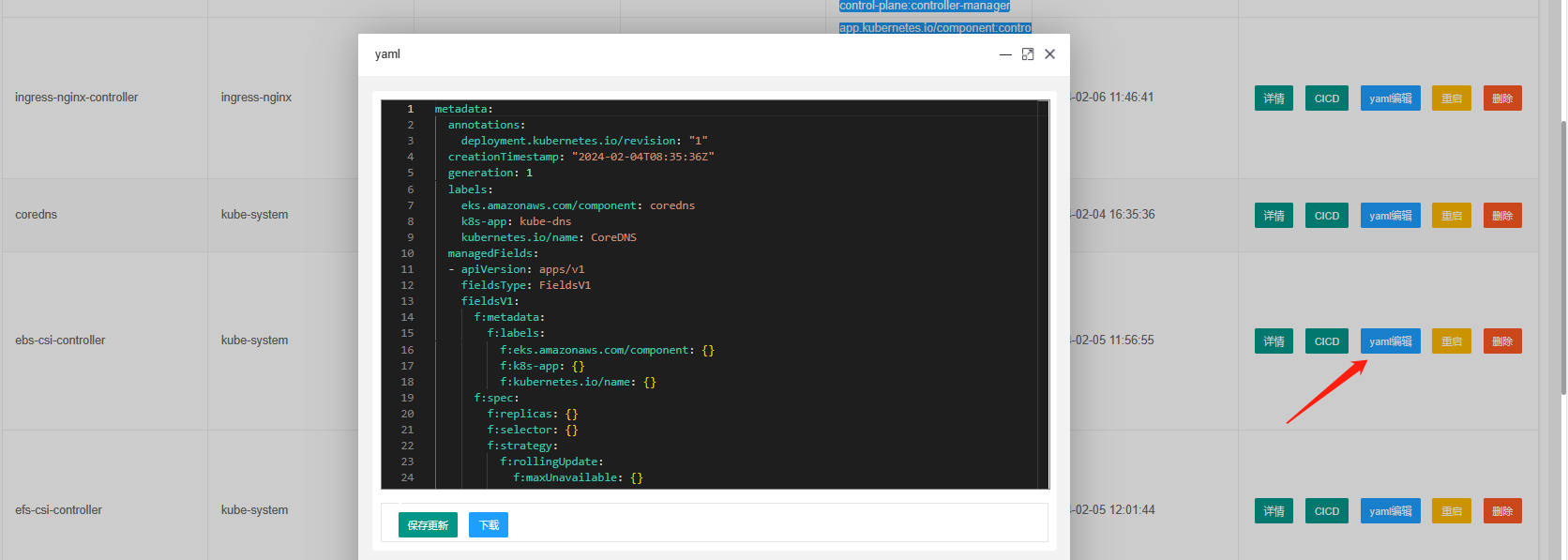
Task: Click the 下载 button
Action: click(x=489, y=525)
